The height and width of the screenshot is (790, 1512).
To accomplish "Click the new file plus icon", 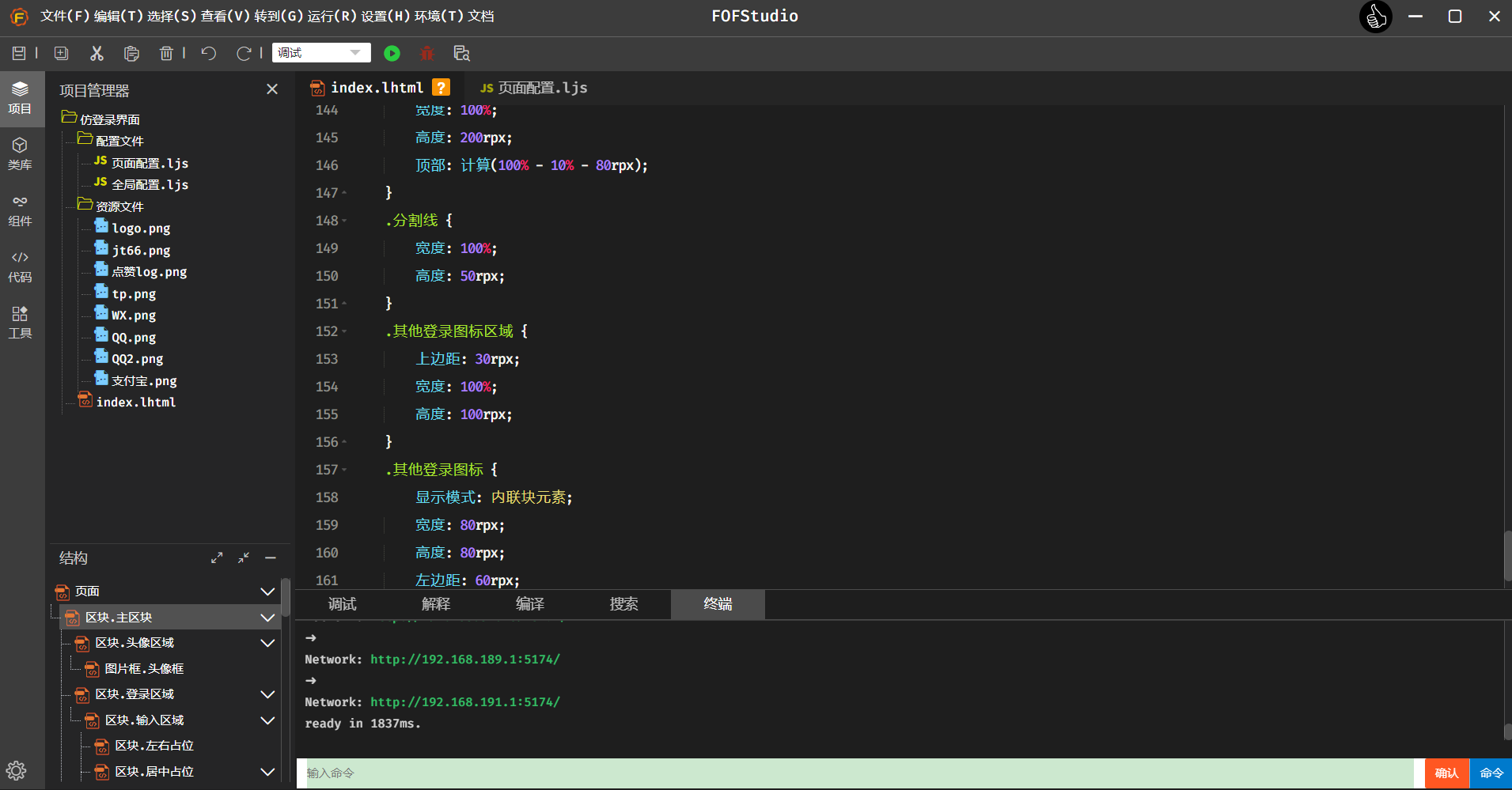I will coord(61,53).
